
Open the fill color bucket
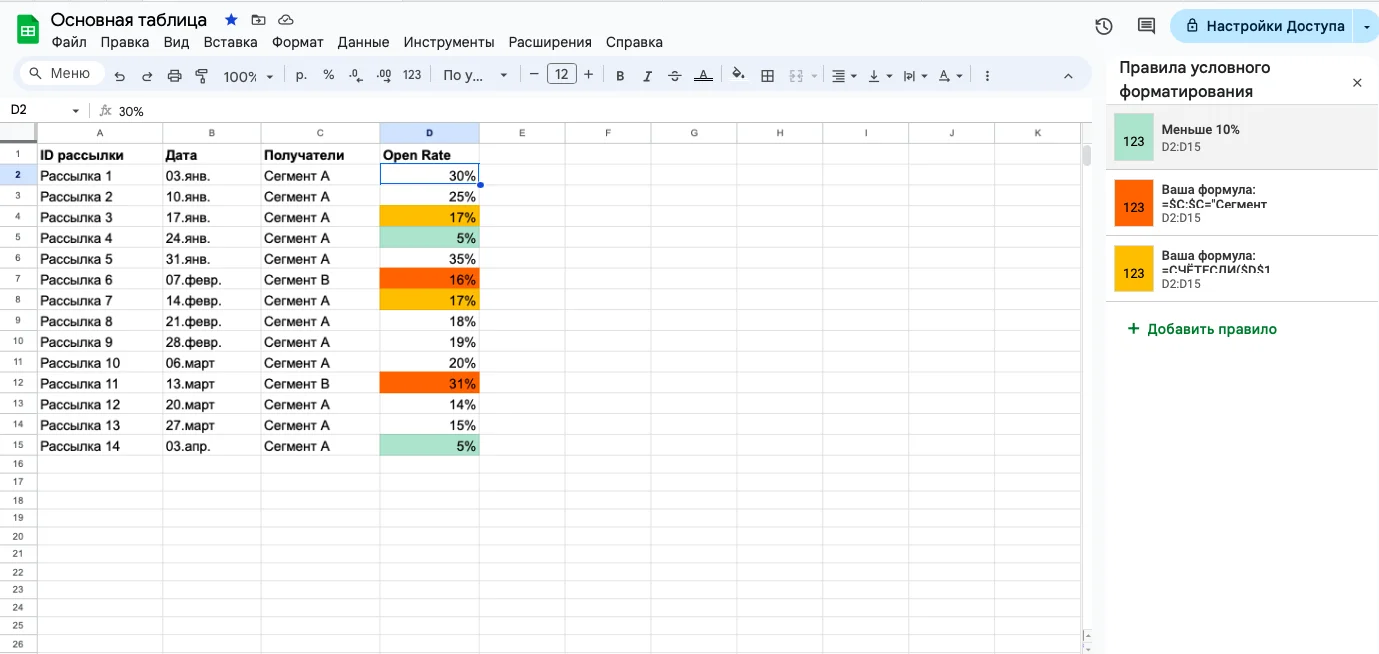point(739,75)
